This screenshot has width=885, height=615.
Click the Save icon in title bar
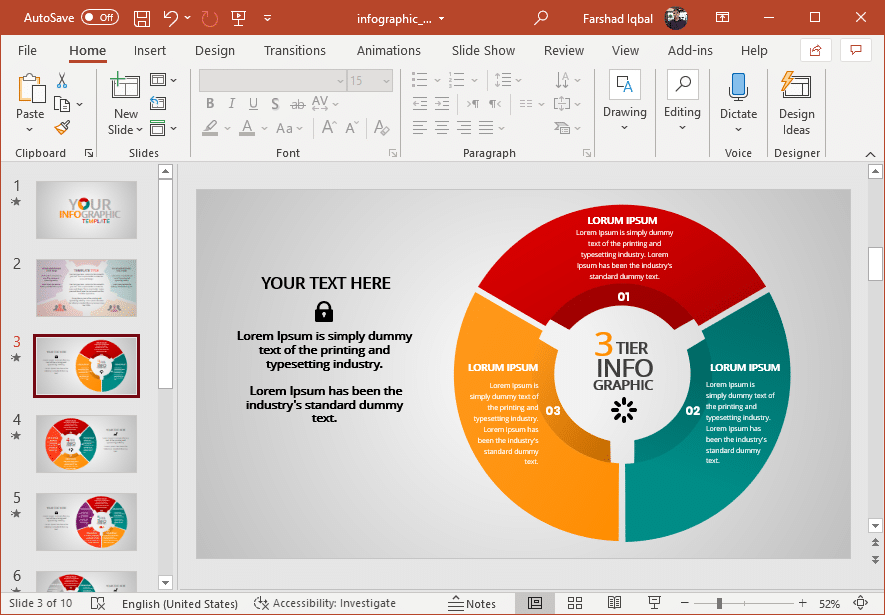click(141, 18)
